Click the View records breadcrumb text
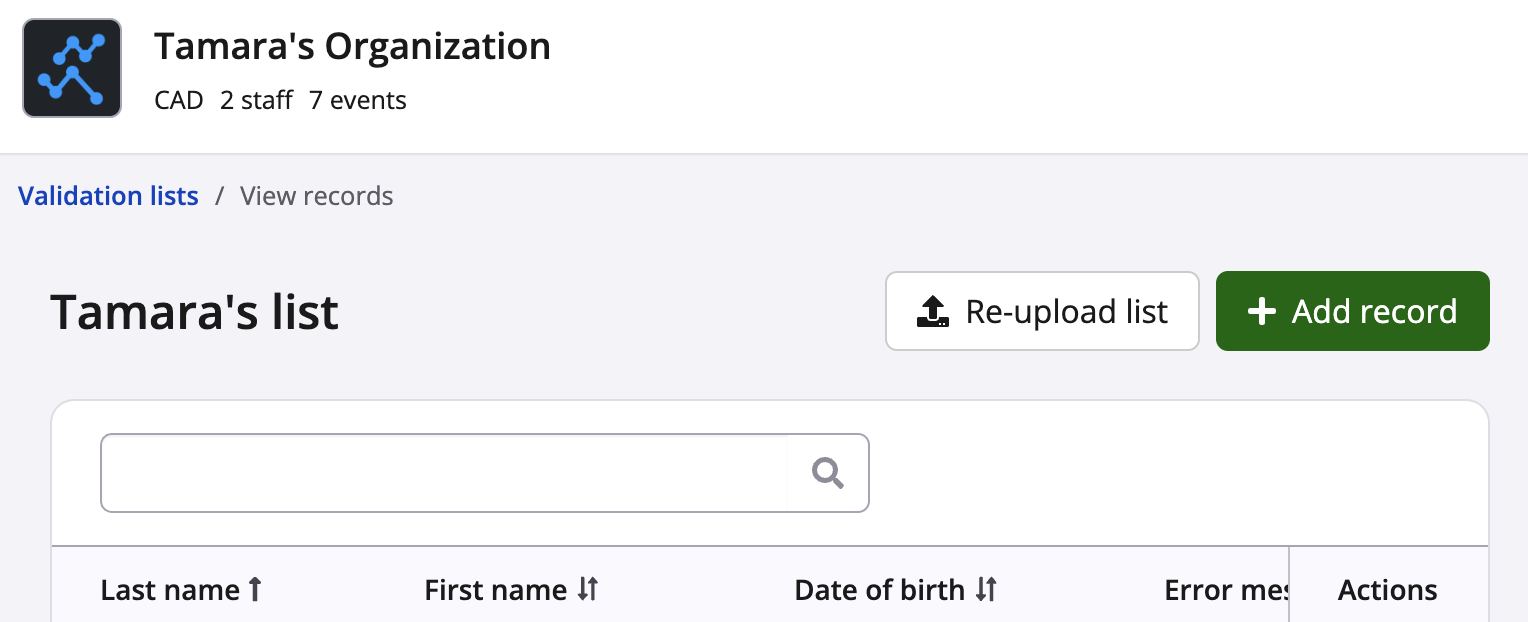Viewport: 1528px width, 622px height. pyautogui.click(x=317, y=196)
